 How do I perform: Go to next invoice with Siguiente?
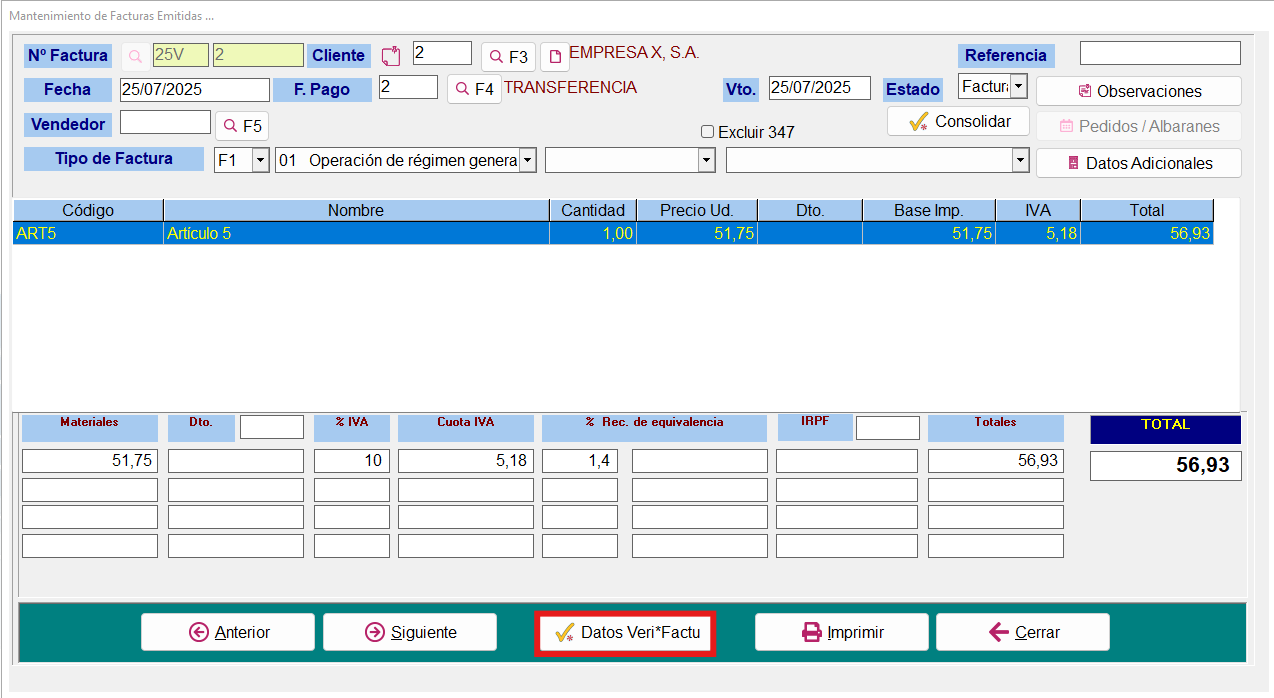coord(410,632)
